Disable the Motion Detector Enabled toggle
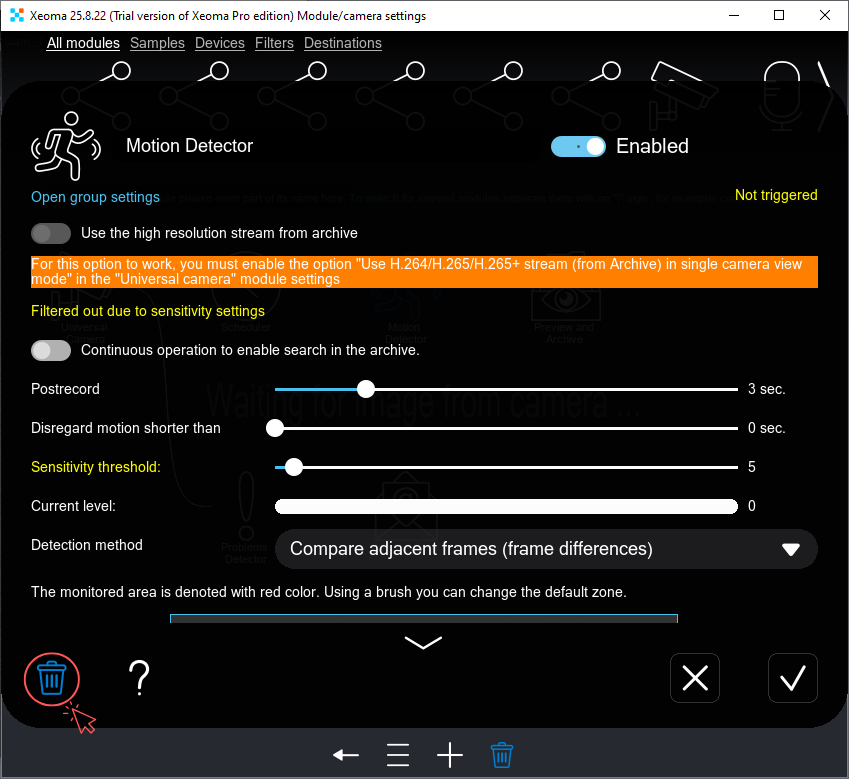This screenshot has height=779, width=849. 578,146
